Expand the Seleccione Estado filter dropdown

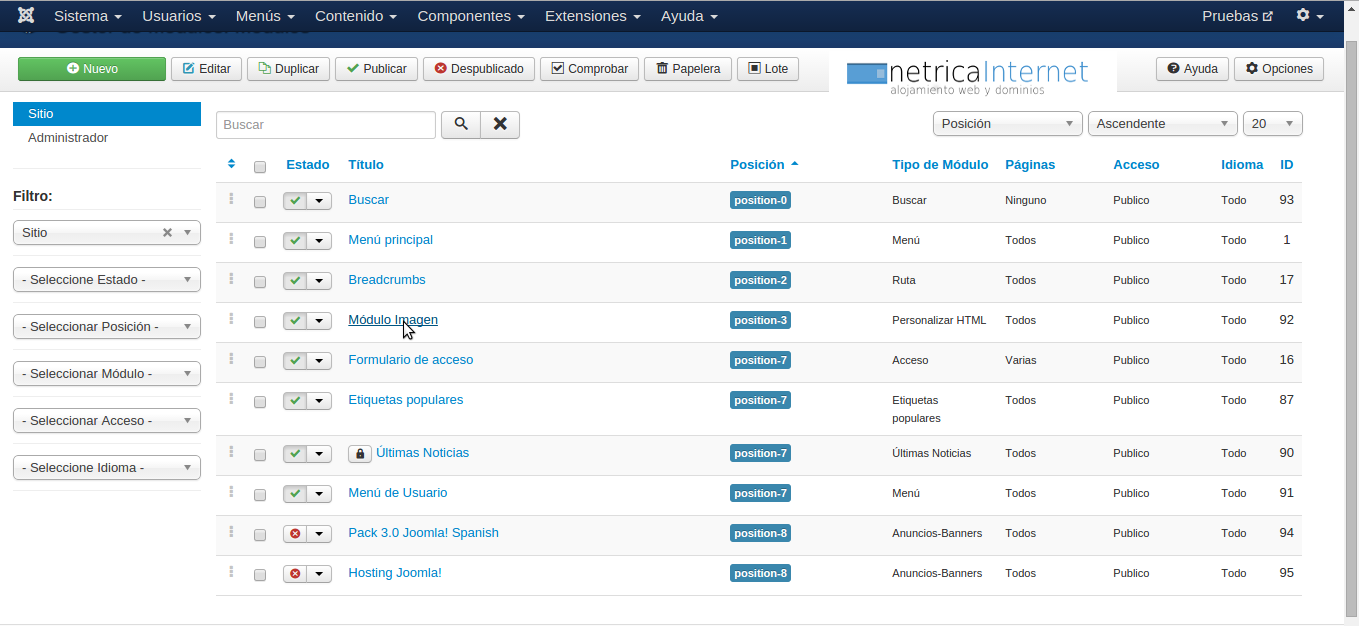[x=106, y=280]
